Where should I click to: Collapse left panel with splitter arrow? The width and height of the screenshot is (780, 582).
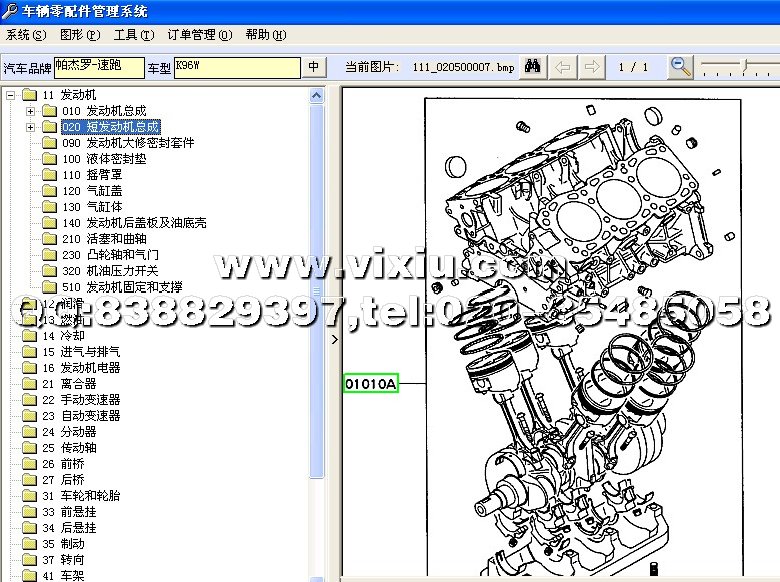click(335, 339)
